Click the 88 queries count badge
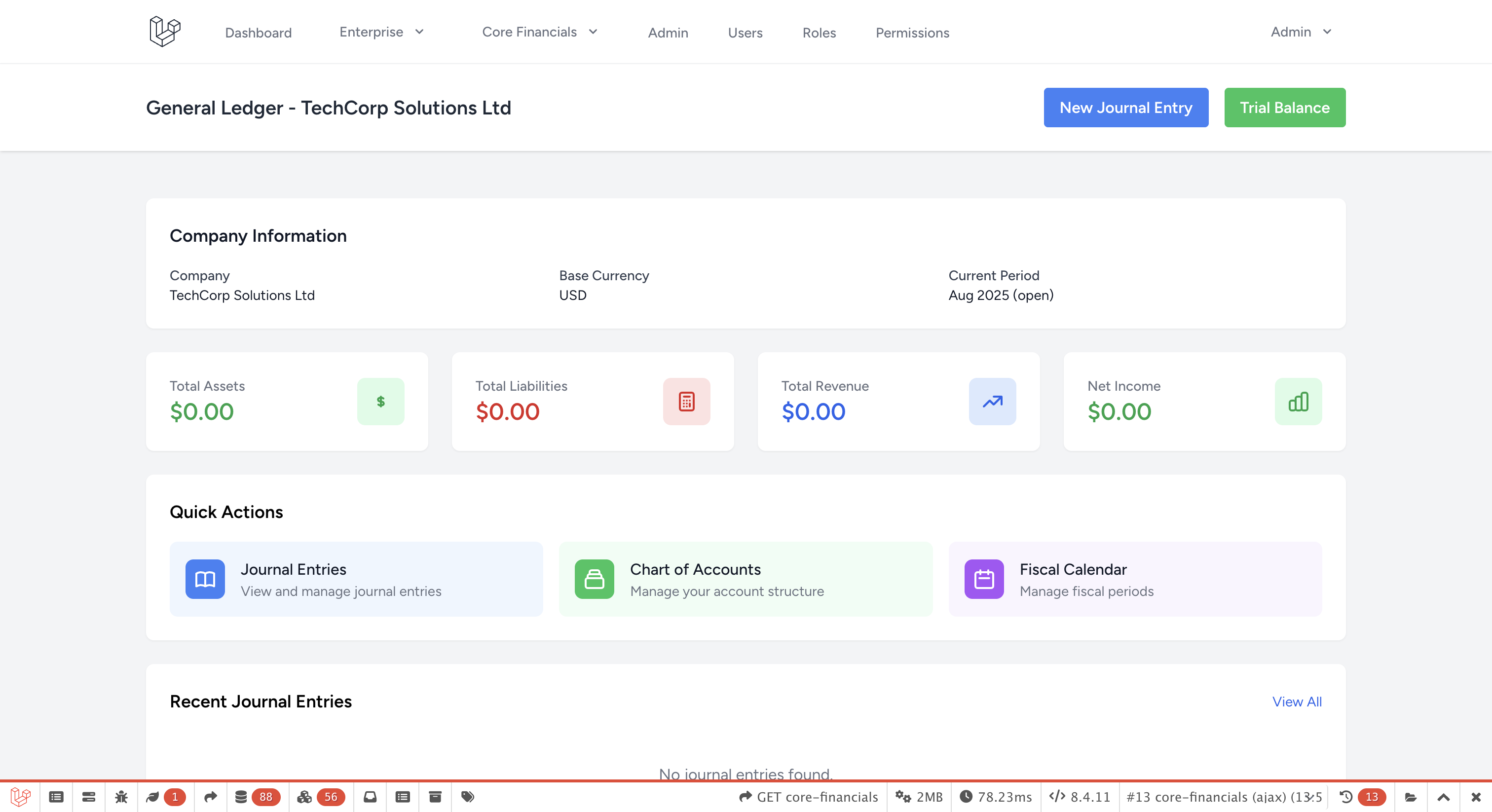The image size is (1492, 812). click(266, 797)
